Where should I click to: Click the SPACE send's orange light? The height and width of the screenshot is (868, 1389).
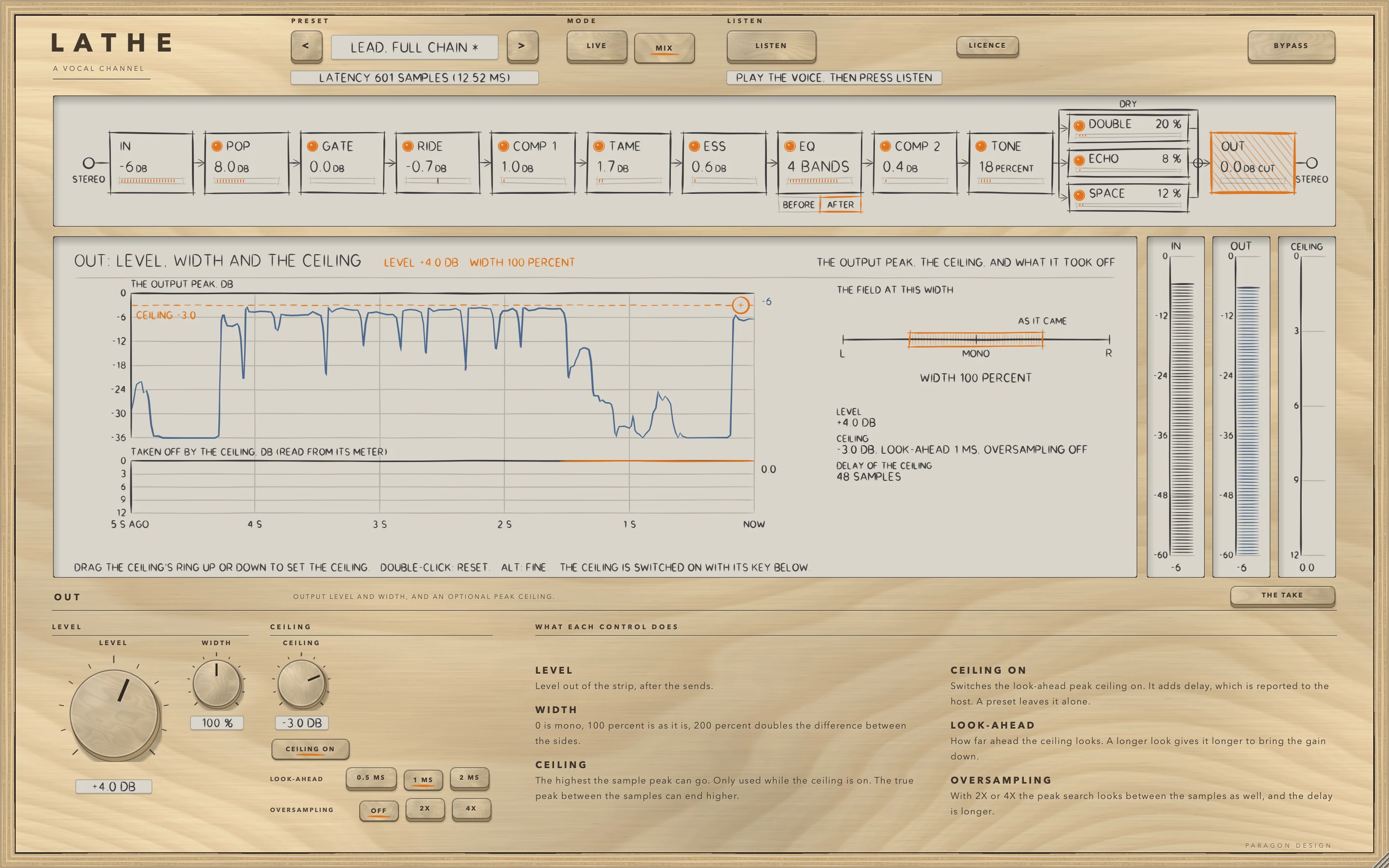(1079, 195)
